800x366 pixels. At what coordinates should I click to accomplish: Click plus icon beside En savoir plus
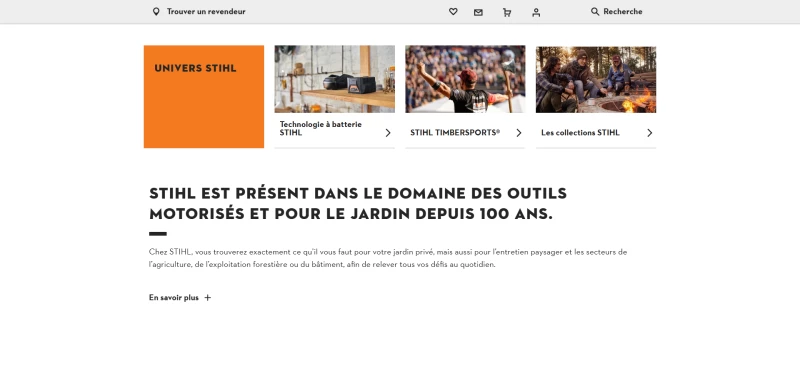pos(208,298)
